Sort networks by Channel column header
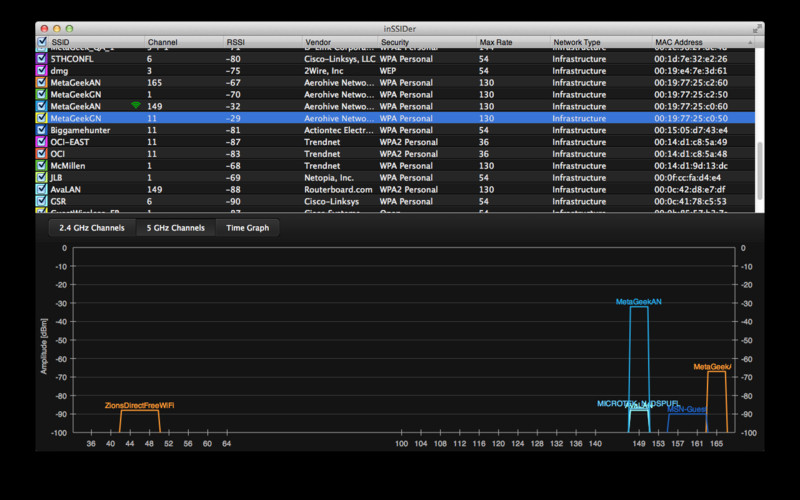This screenshot has height=500, width=800. pyautogui.click(x=162, y=42)
